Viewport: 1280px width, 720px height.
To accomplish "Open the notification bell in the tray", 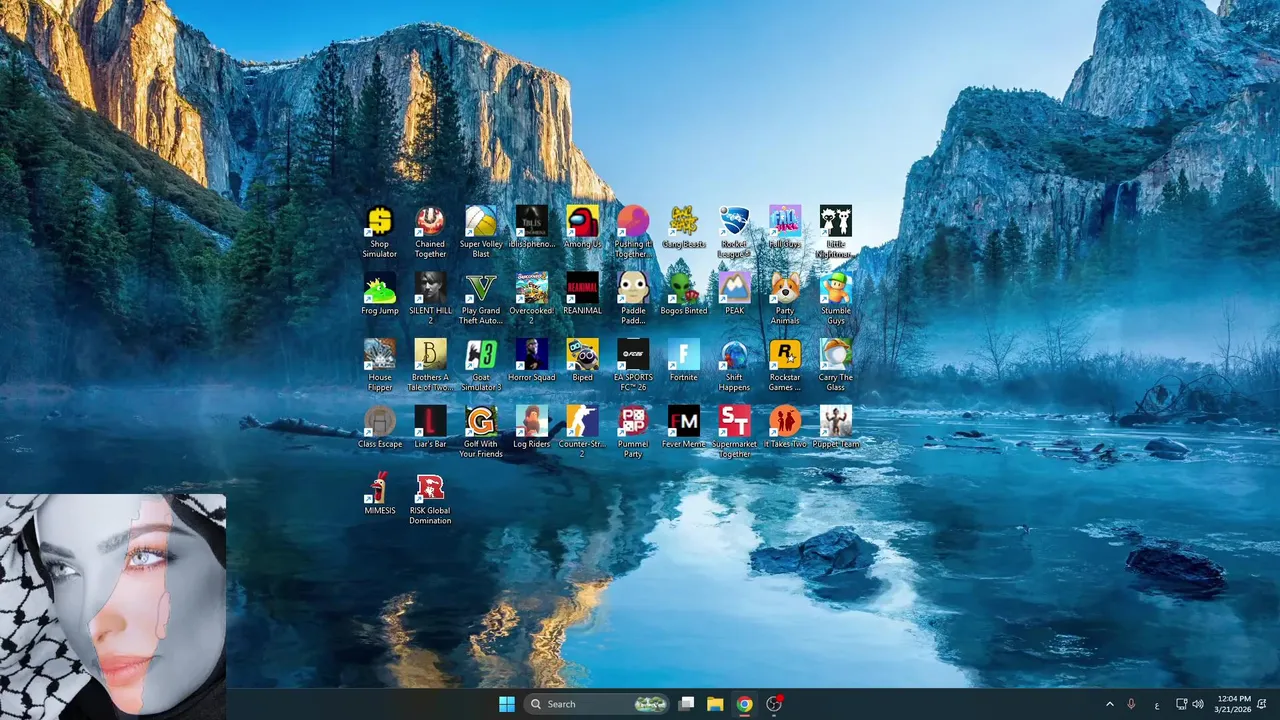I will (x=1262, y=704).
